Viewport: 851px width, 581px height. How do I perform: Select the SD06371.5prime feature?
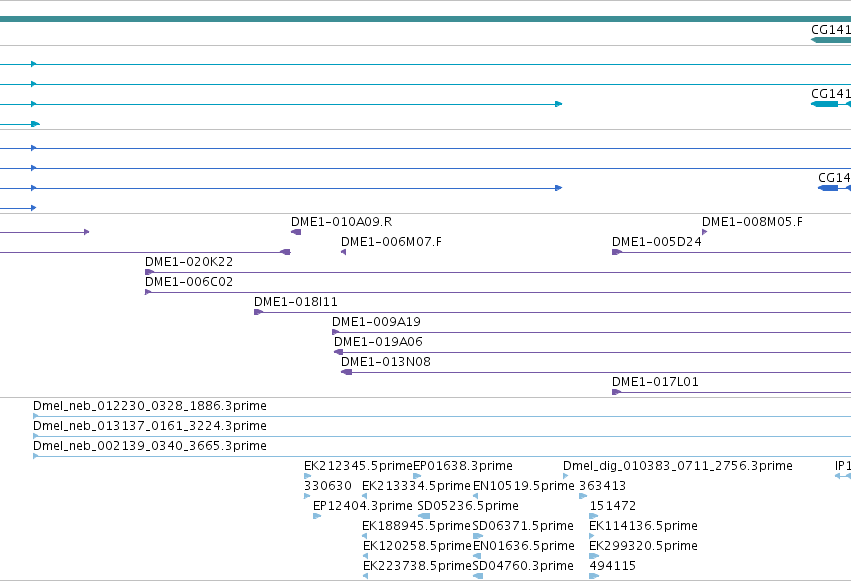coord(523,527)
